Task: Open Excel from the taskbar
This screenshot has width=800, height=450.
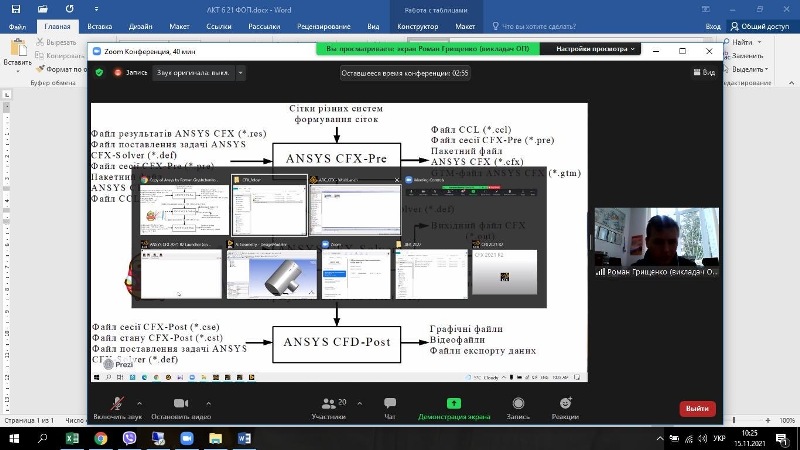Action: (x=72, y=438)
